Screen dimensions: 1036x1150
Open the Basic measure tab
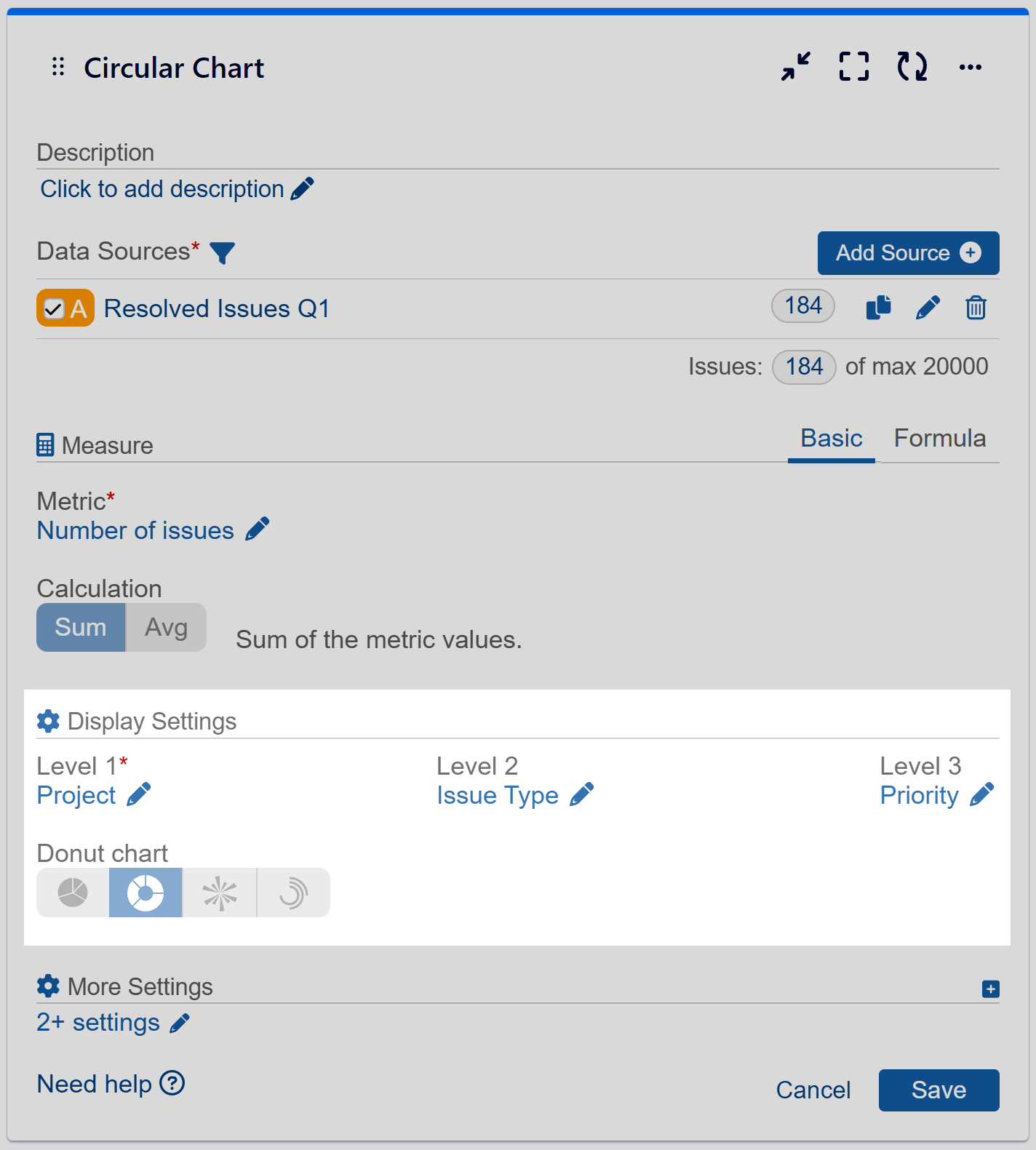click(831, 439)
